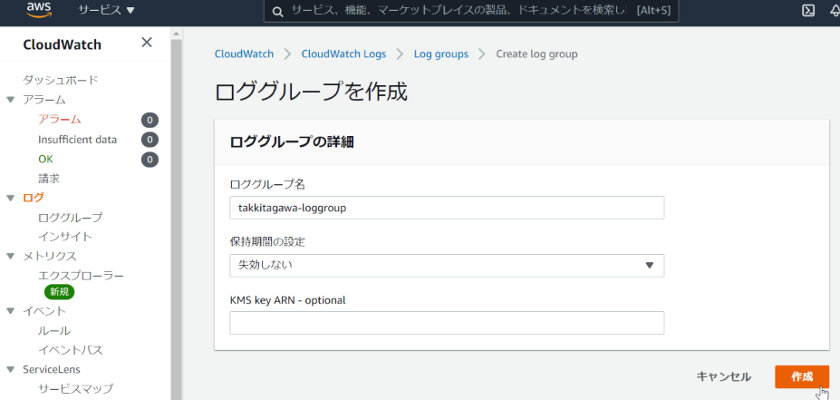Go to CloudWatch Logs breadcrumb link
The height and width of the screenshot is (400, 840).
(343, 54)
